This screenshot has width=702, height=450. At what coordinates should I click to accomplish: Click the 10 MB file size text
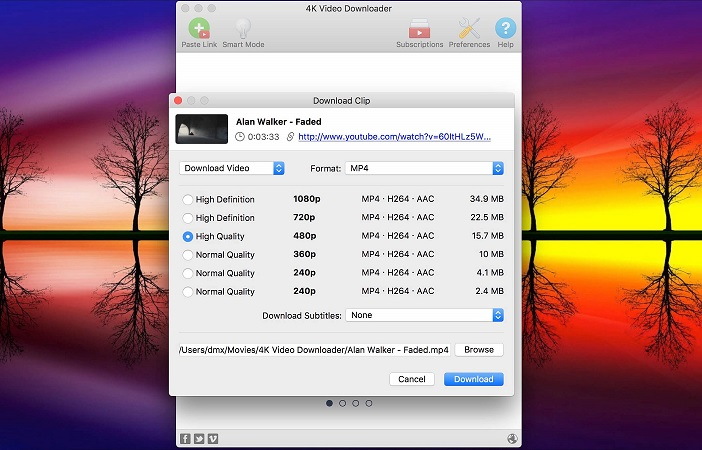(x=491, y=254)
